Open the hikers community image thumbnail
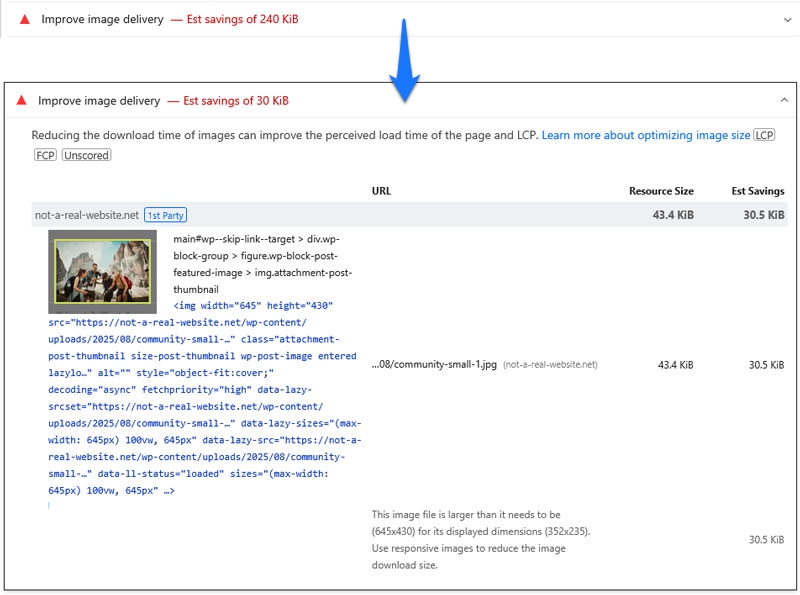The image size is (800, 595). click(x=103, y=271)
